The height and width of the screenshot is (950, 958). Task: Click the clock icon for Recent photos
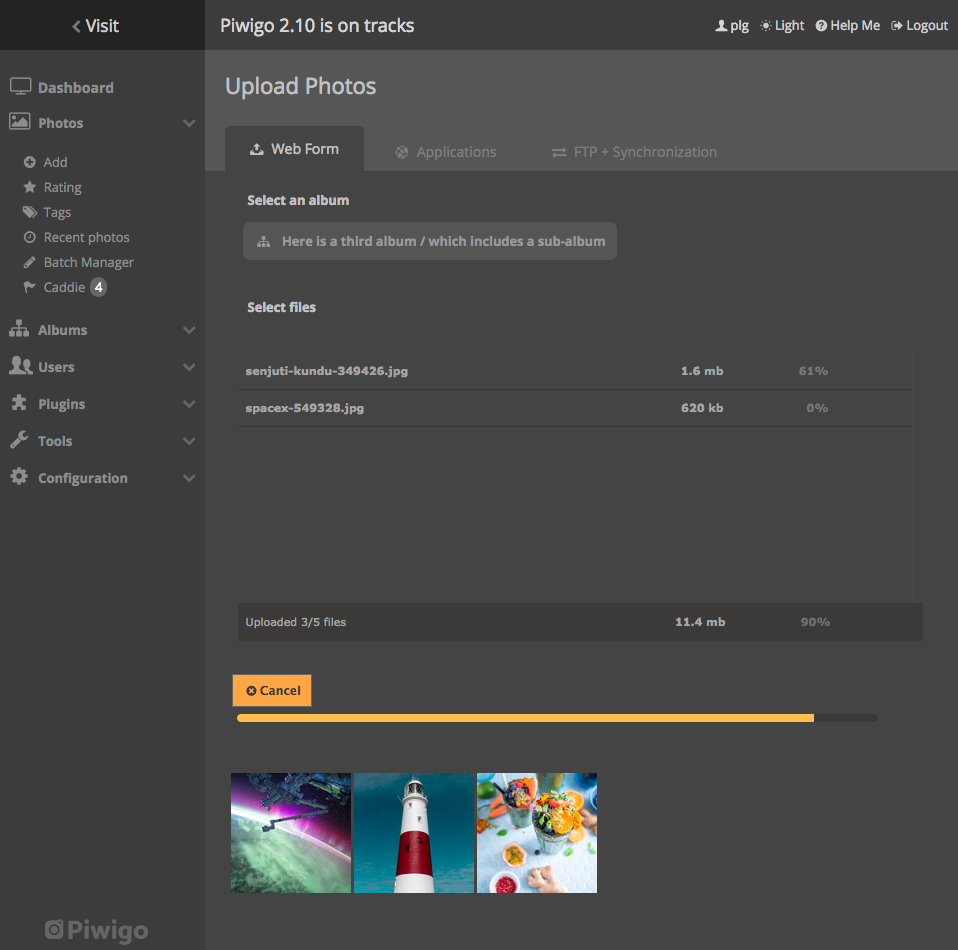click(x=30, y=237)
